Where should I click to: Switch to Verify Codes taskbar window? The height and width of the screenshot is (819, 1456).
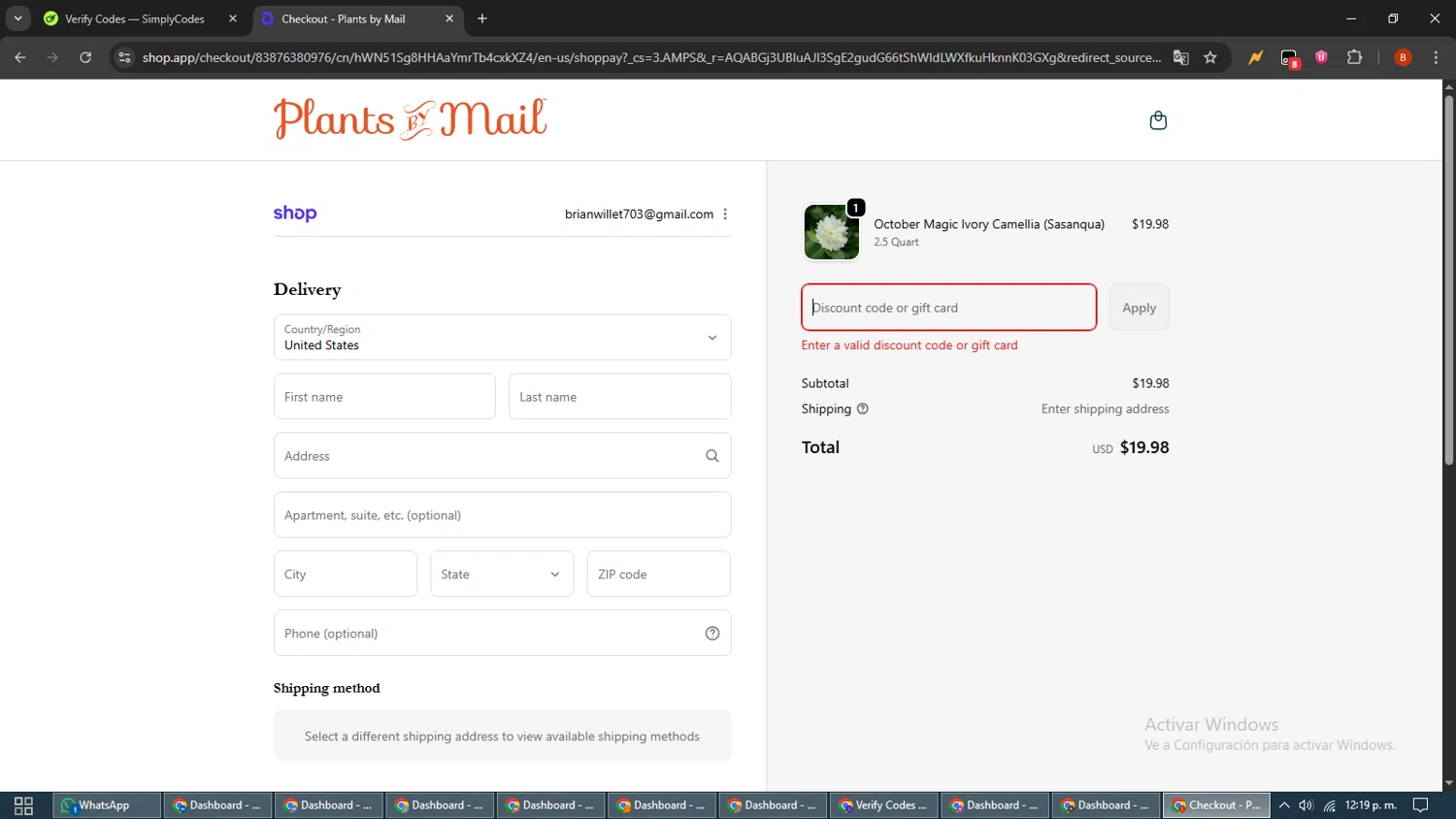pos(884,805)
